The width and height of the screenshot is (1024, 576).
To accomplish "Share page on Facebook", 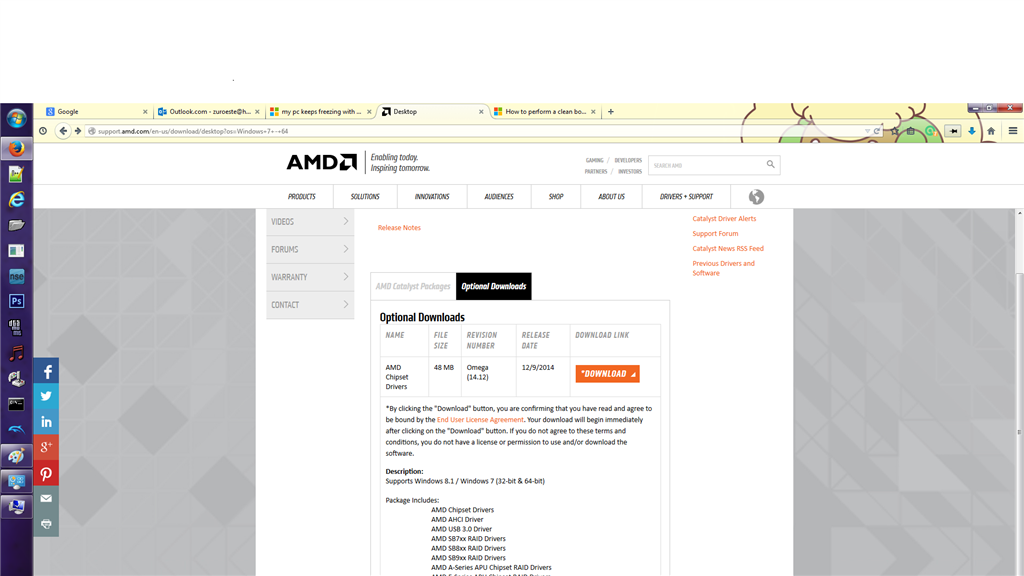I will [x=46, y=371].
